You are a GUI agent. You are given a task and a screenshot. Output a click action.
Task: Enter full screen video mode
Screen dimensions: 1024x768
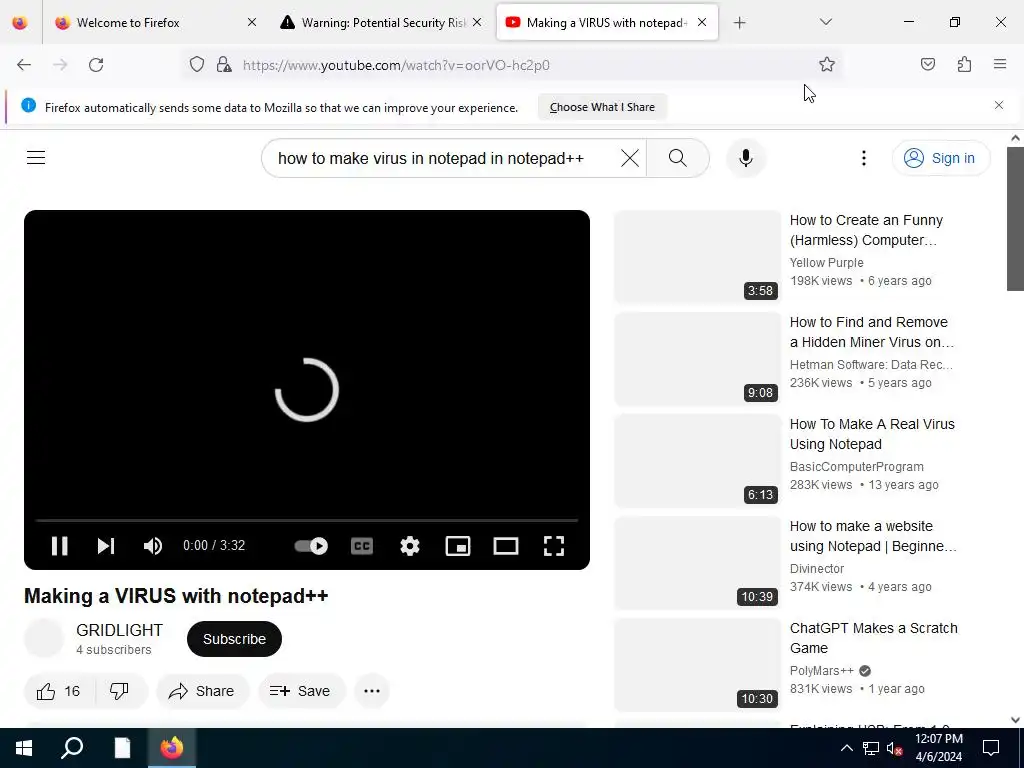(x=554, y=546)
